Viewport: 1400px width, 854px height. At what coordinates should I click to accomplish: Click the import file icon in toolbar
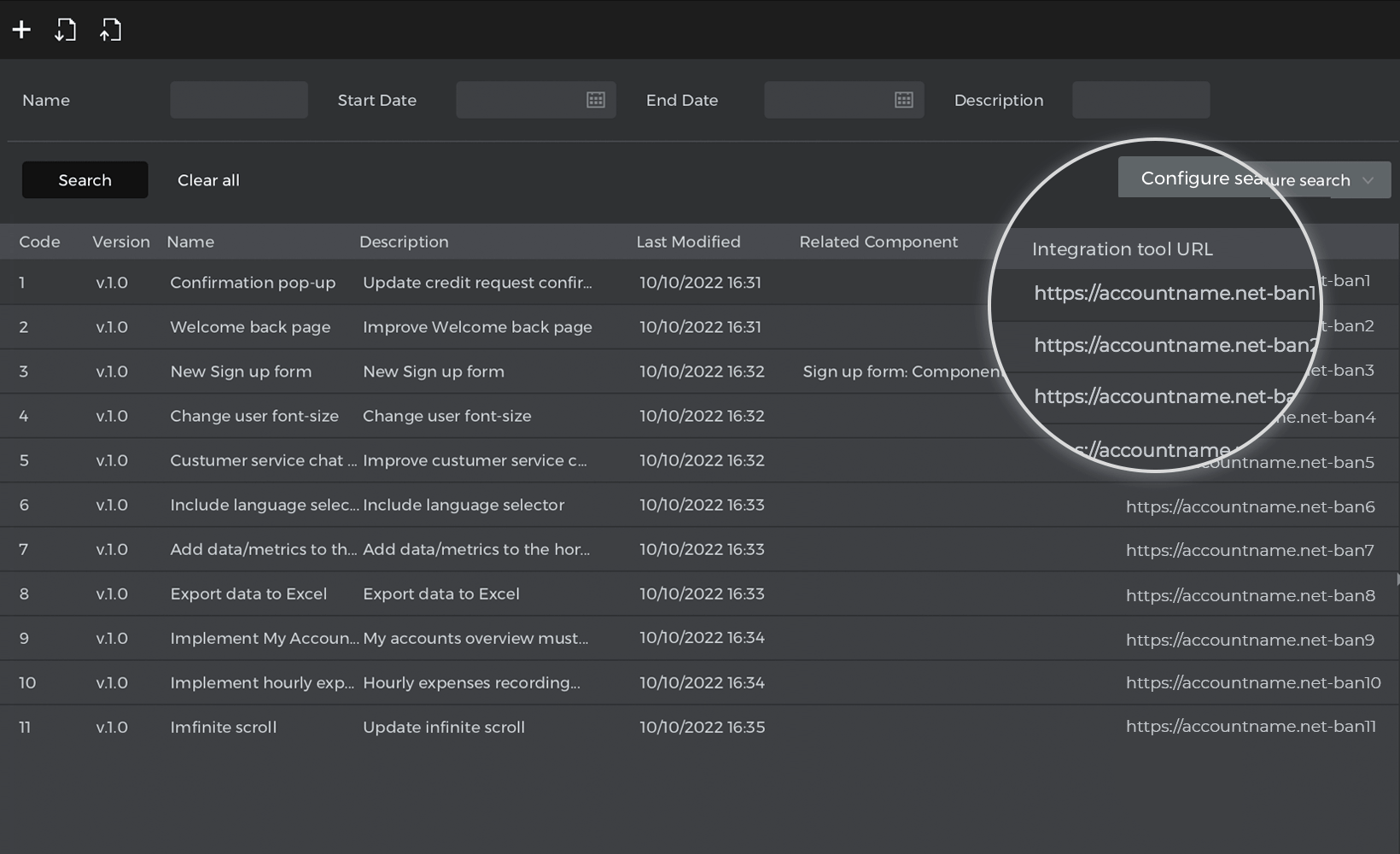[x=66, y=30]
